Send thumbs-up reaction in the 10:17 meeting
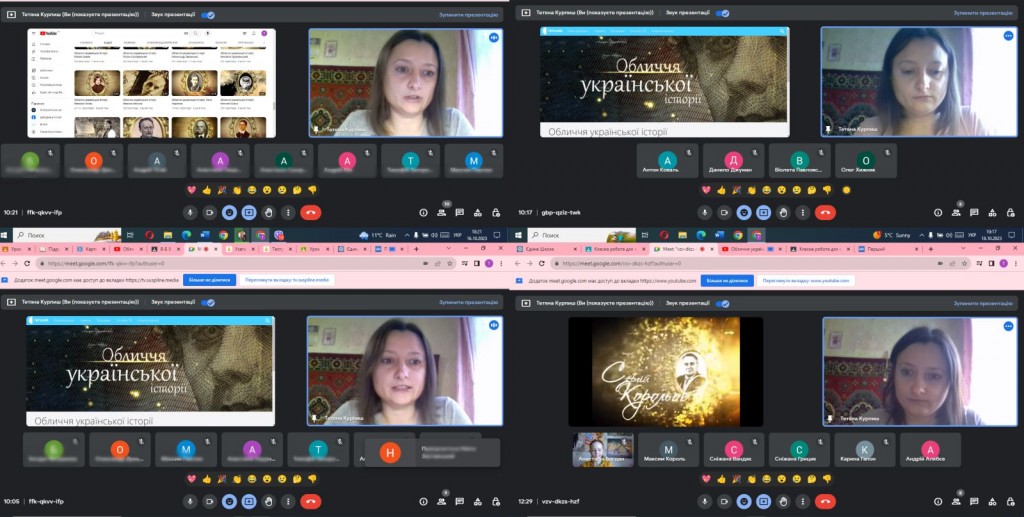 point(722,190)
